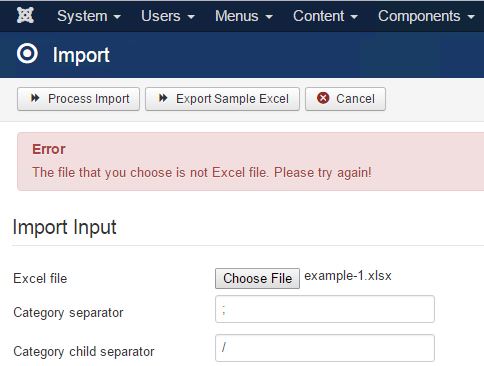This screenshot has width=484, height=366.
Task: Expand the Menus dropdown caret
Action: pyautogui.click(x=269, y=17)
